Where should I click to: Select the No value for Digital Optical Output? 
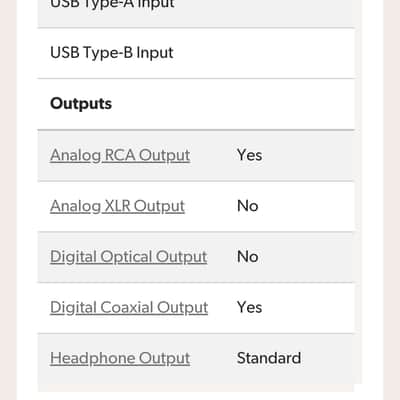click(248, 257)
